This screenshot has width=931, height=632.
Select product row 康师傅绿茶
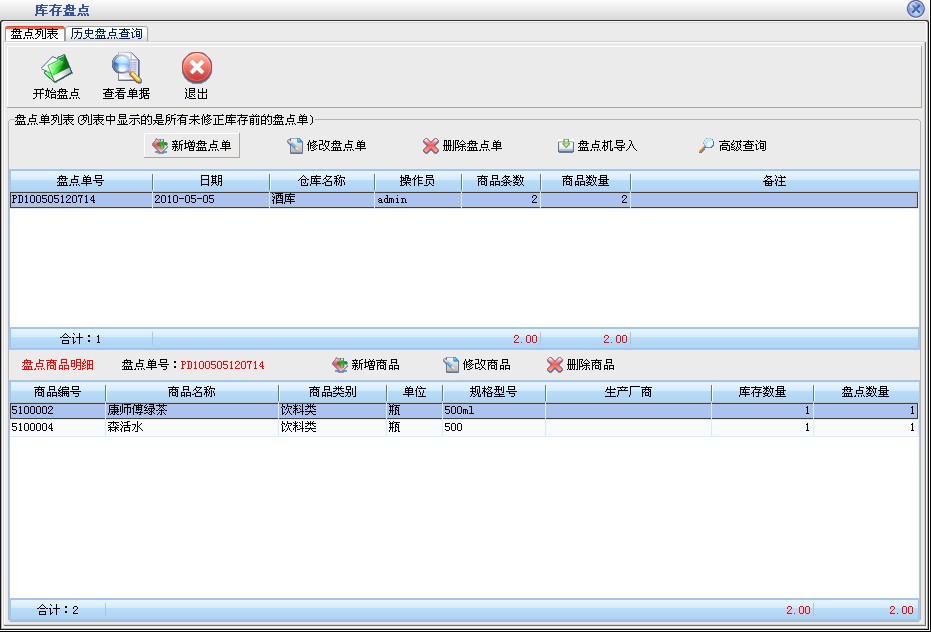(142, 410)
